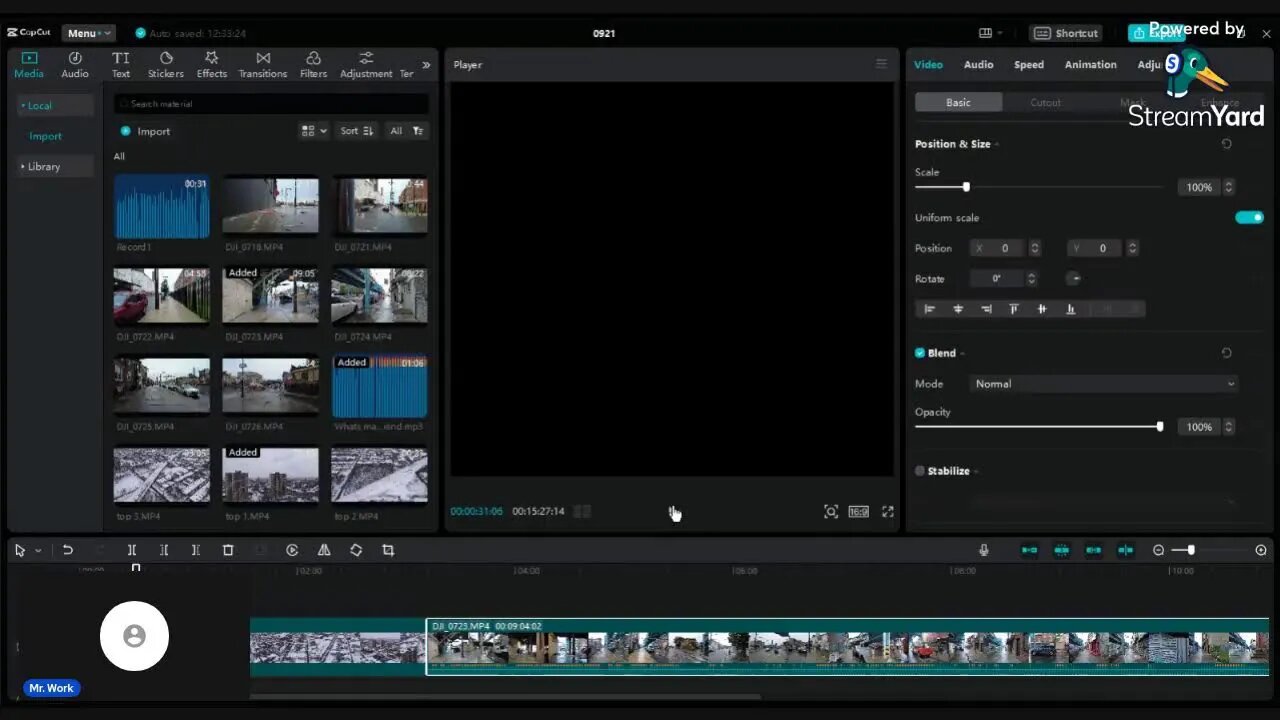Open the Transitions tab

click(263, 65)
